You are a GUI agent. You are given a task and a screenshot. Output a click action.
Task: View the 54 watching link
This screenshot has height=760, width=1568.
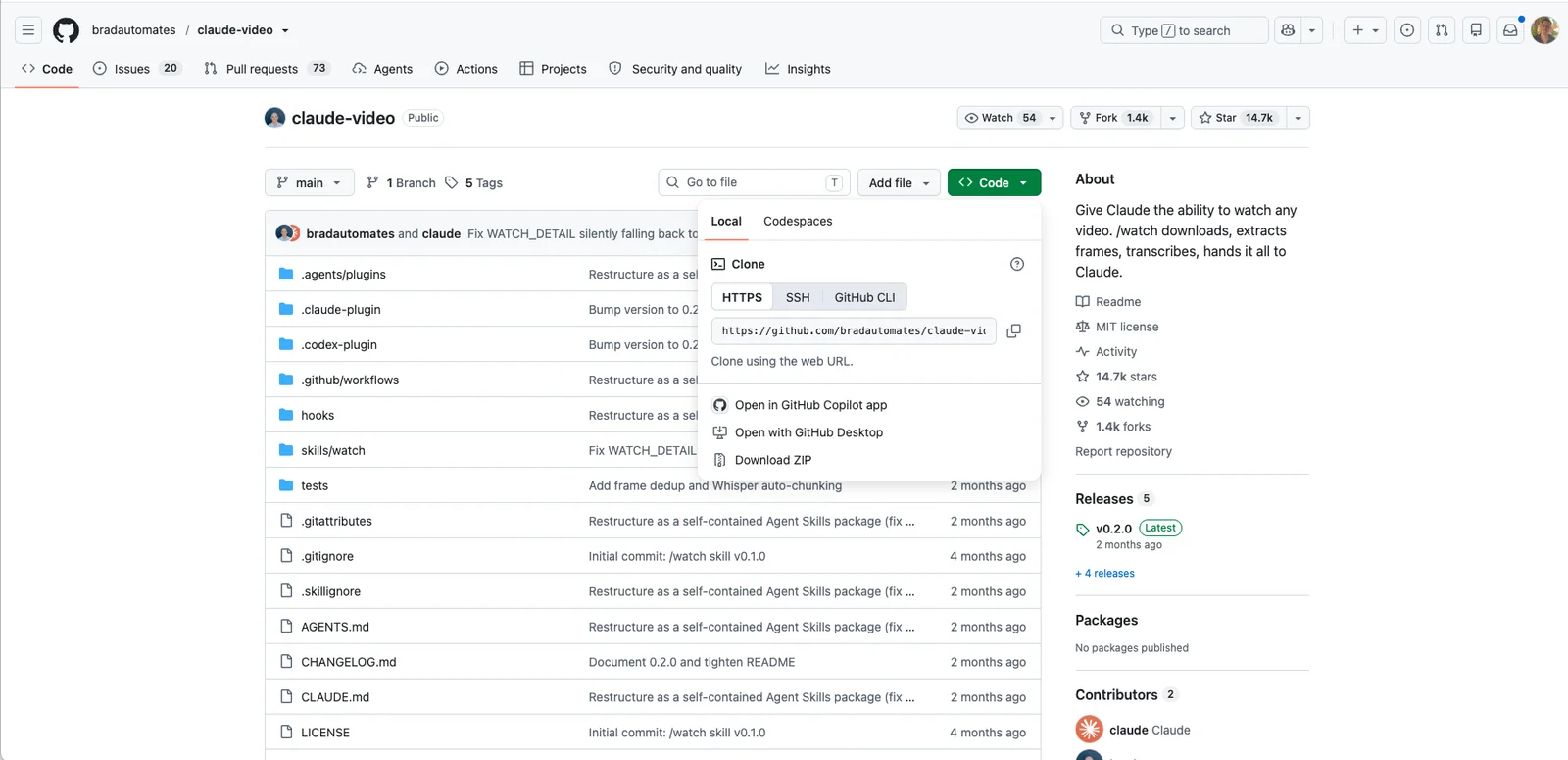tap(1120, 402)
